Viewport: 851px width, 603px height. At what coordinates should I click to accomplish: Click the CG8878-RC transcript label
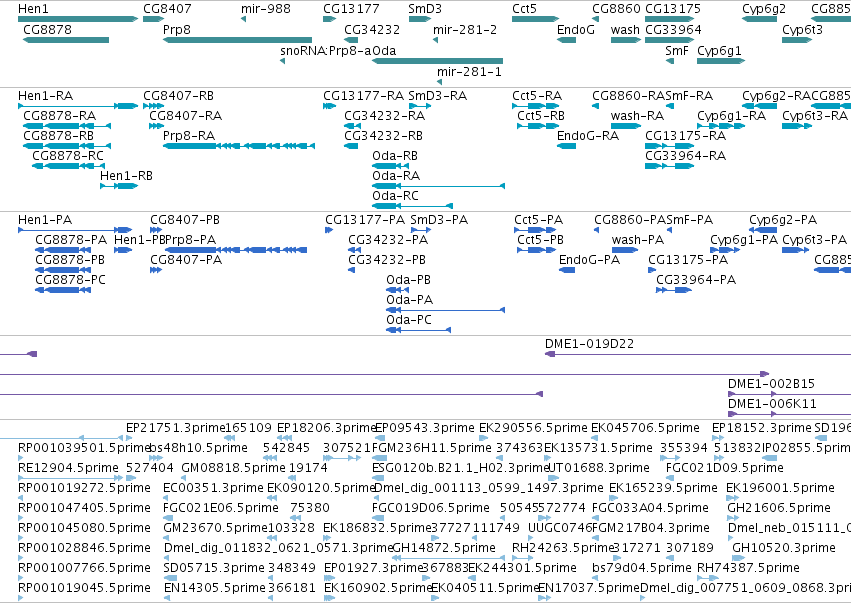pos(68,156)
